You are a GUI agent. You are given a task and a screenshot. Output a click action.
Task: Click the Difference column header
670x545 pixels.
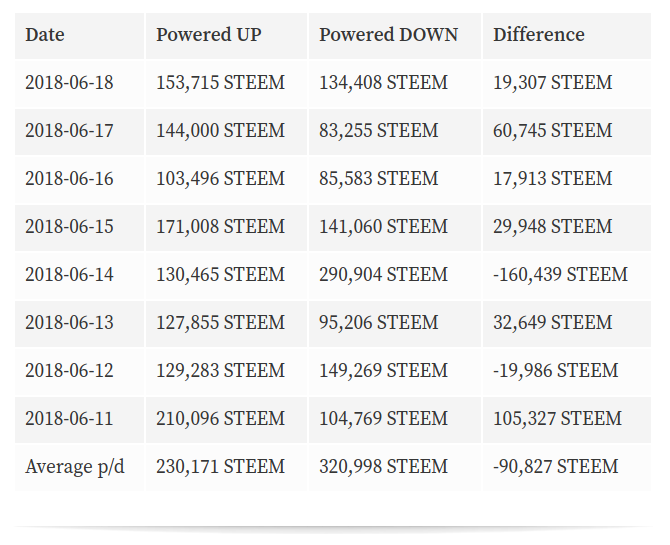[x=567, y=35]
